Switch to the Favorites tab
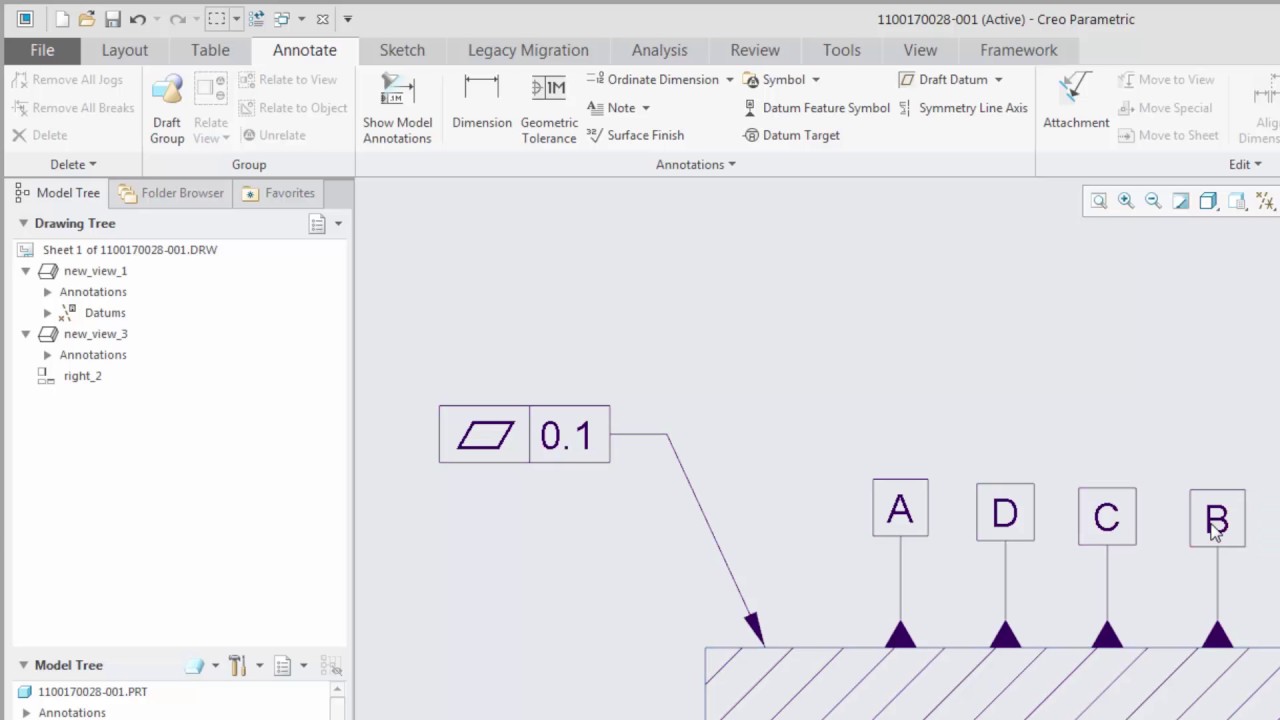This screenshot has height=720, width=1280. coord(278,193)
